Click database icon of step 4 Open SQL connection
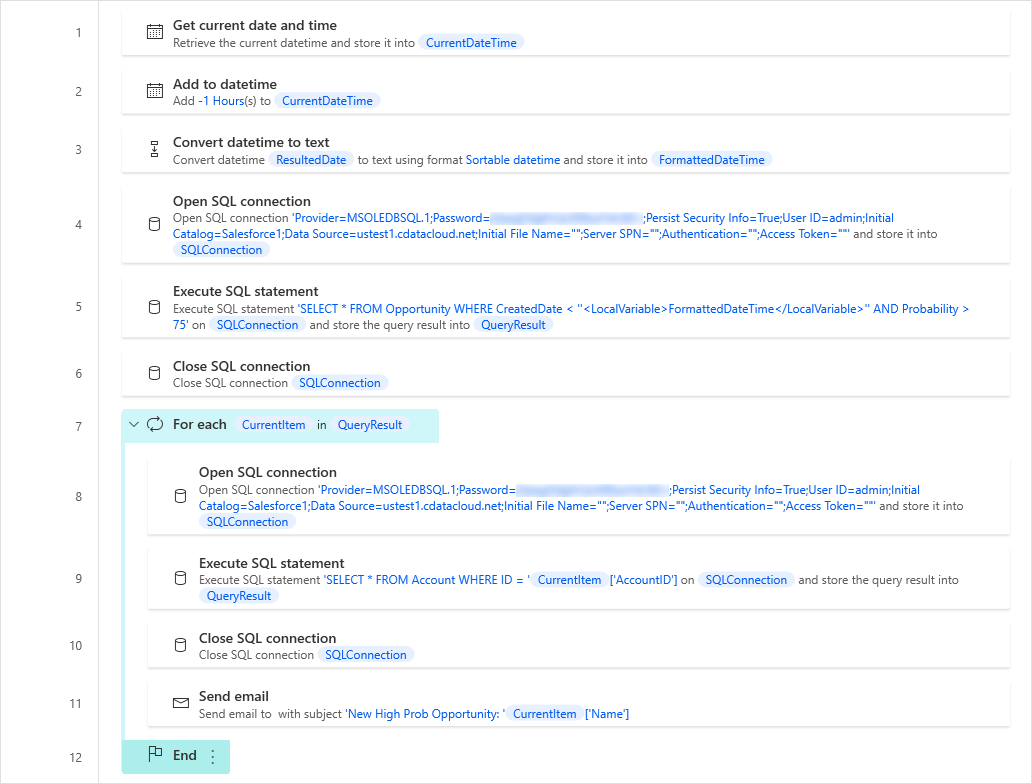The width and height of the screenshot is (1032, 784). click(155, 225)
